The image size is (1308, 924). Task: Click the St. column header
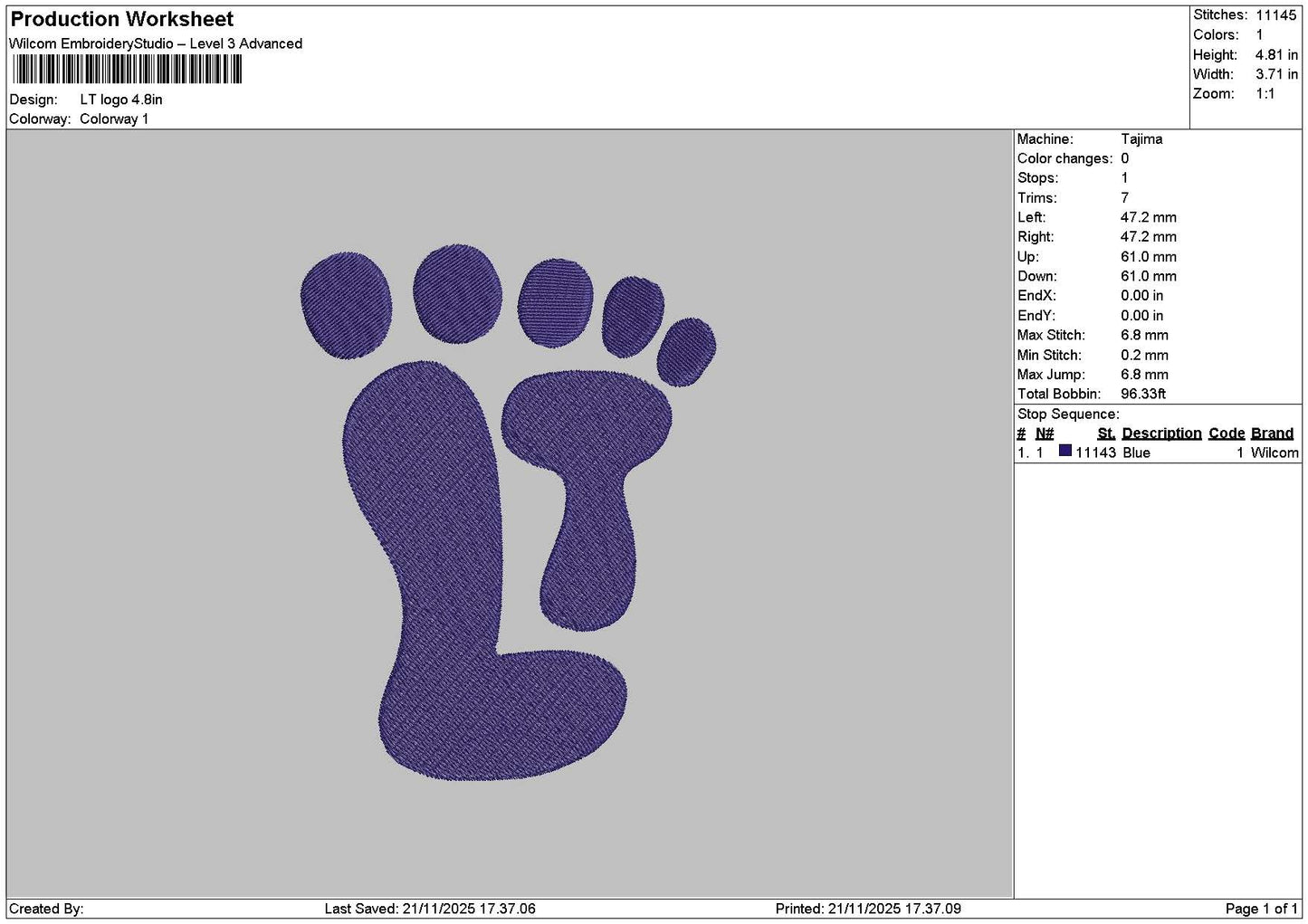(x=1106, y=433)
